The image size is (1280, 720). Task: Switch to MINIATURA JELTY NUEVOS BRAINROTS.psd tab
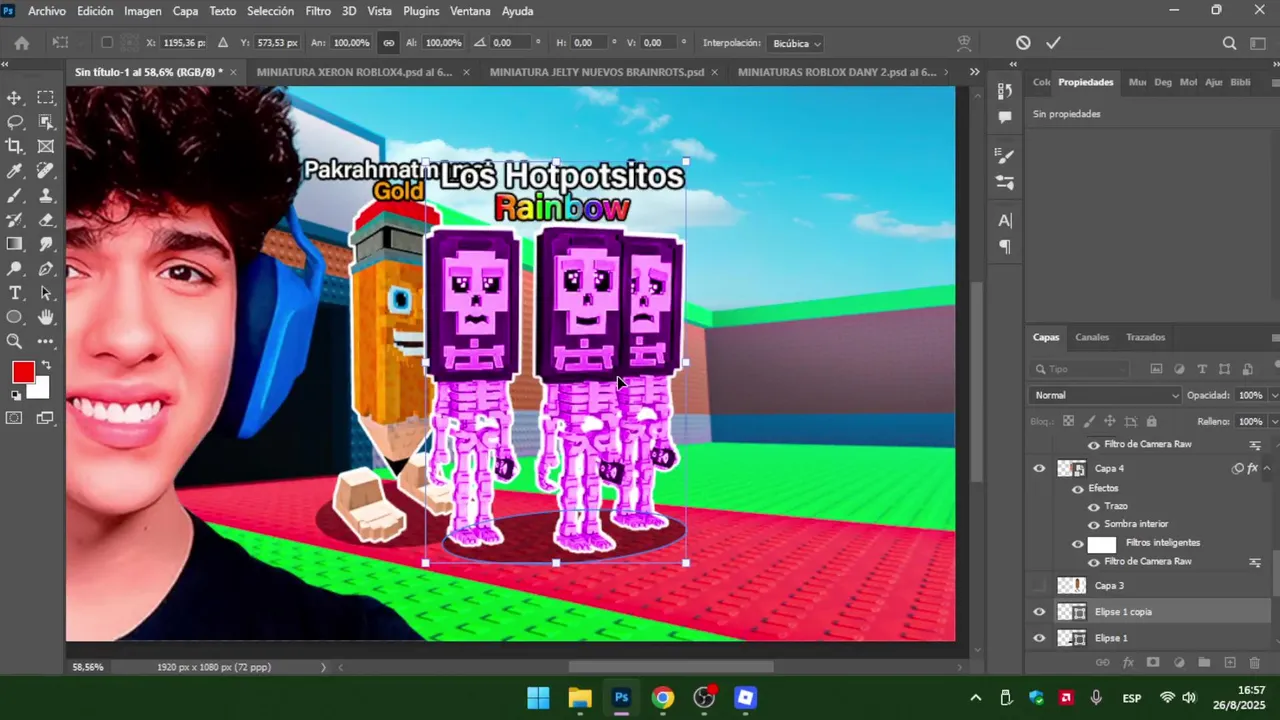tap(596, 72)
